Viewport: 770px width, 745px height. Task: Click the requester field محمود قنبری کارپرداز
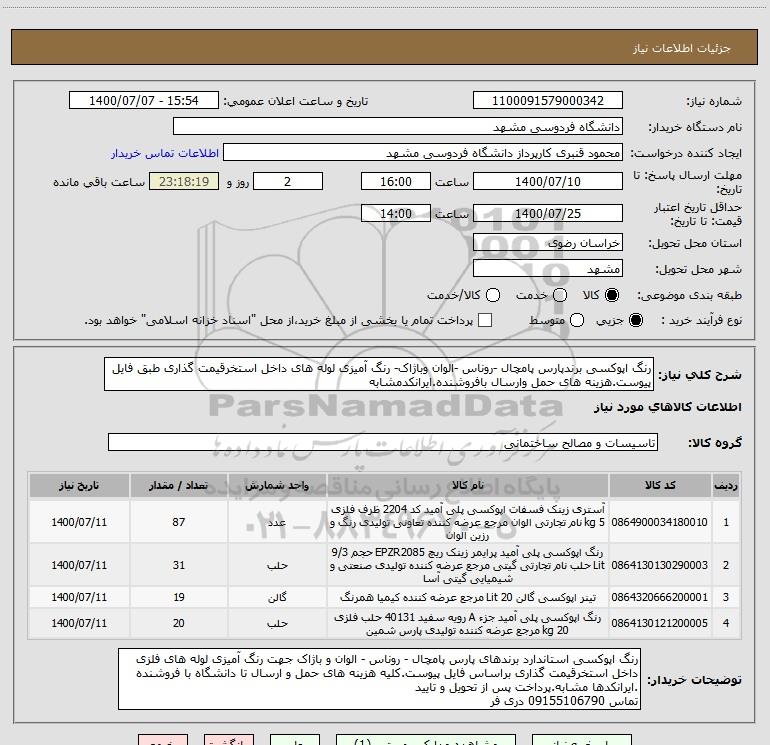(423, 153)
